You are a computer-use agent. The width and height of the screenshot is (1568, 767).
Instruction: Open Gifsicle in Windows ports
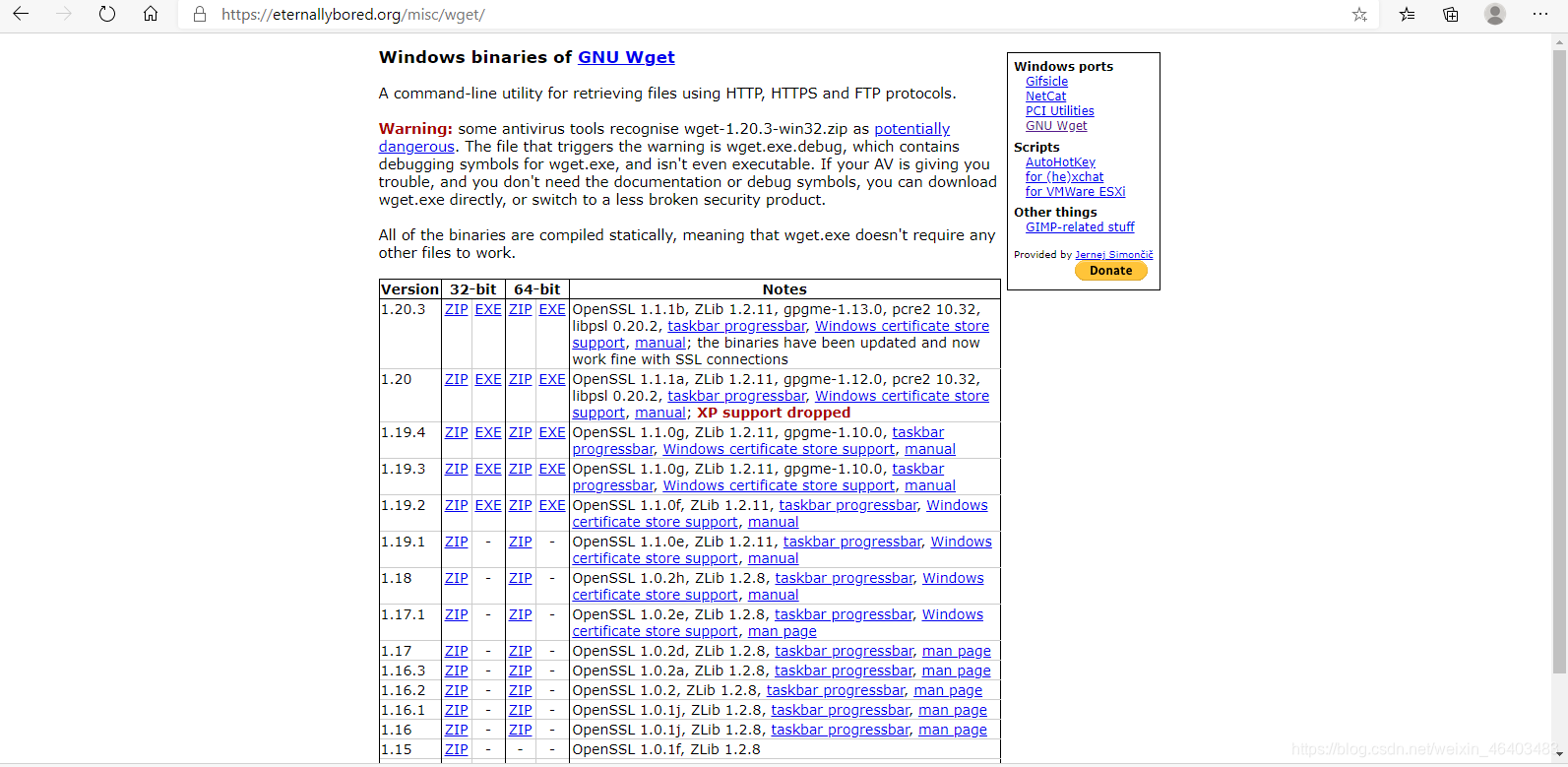[1046, 82]
